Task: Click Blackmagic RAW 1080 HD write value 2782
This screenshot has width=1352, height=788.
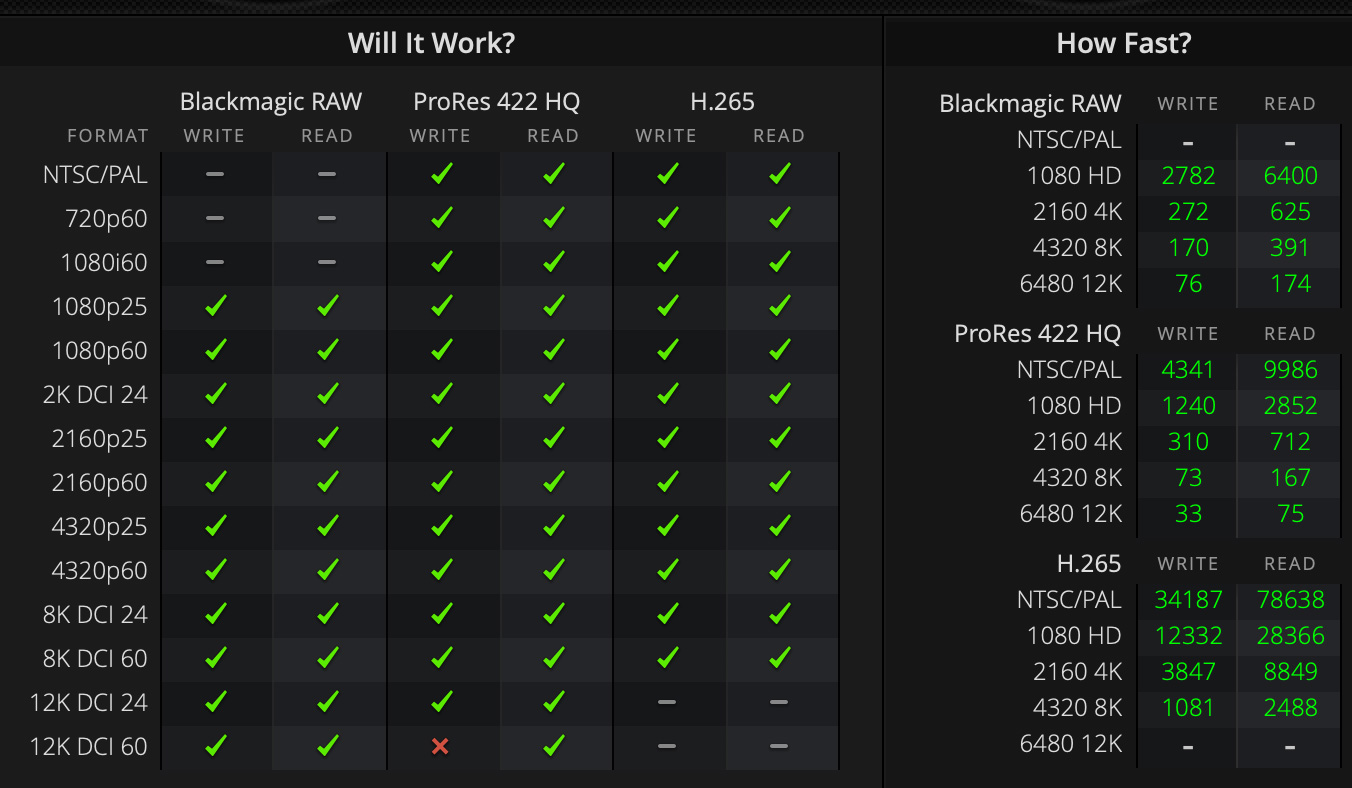Action: tap(1188, 176)
